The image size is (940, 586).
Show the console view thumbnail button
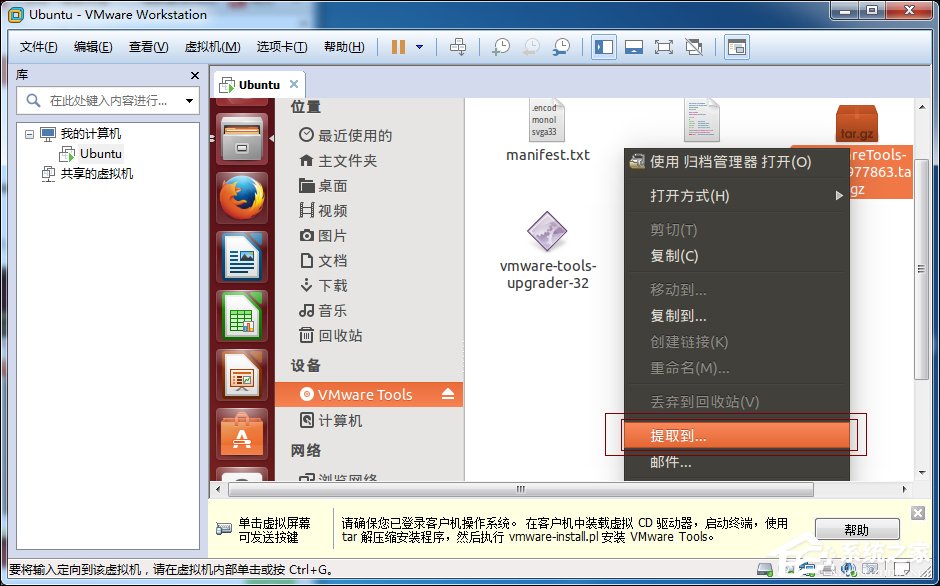point(736,46)
